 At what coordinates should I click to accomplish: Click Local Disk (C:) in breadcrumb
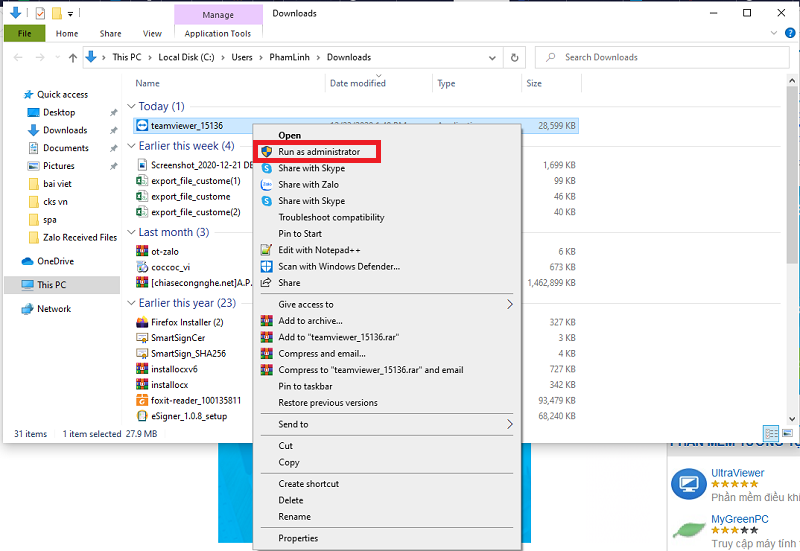[x=186, y=58]
